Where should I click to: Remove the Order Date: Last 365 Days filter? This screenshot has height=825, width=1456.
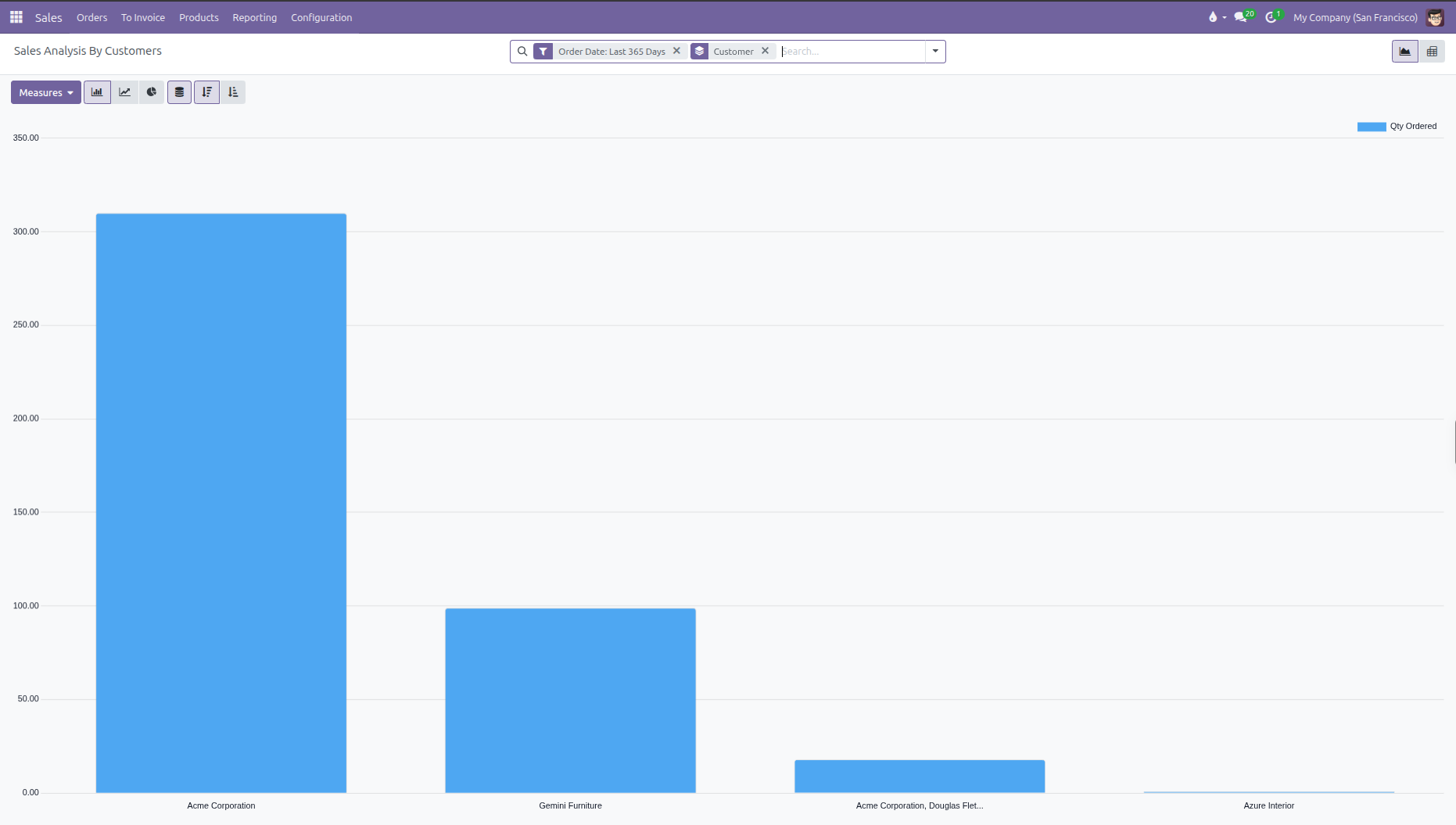677,51
